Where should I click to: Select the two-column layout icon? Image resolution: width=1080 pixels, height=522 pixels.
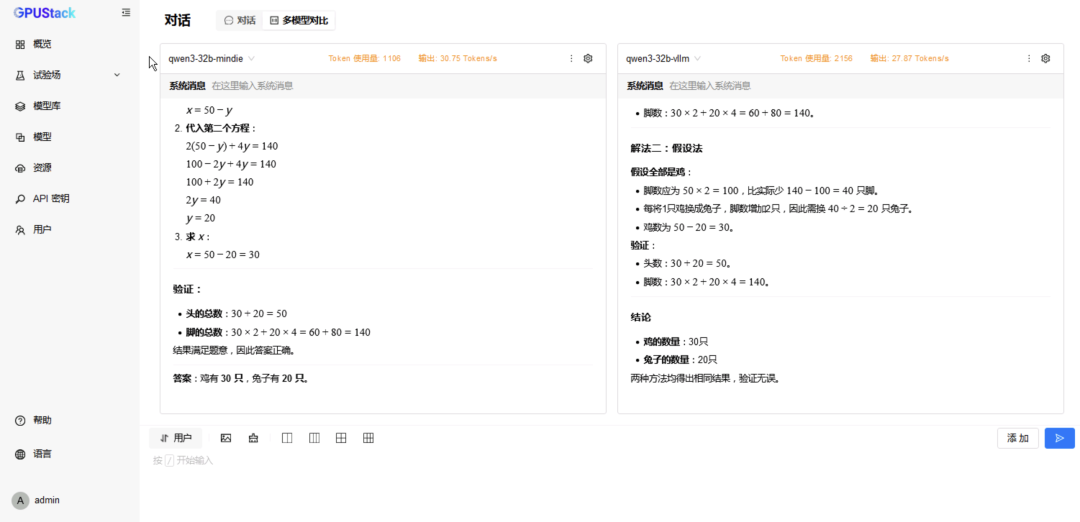[287, 438]
